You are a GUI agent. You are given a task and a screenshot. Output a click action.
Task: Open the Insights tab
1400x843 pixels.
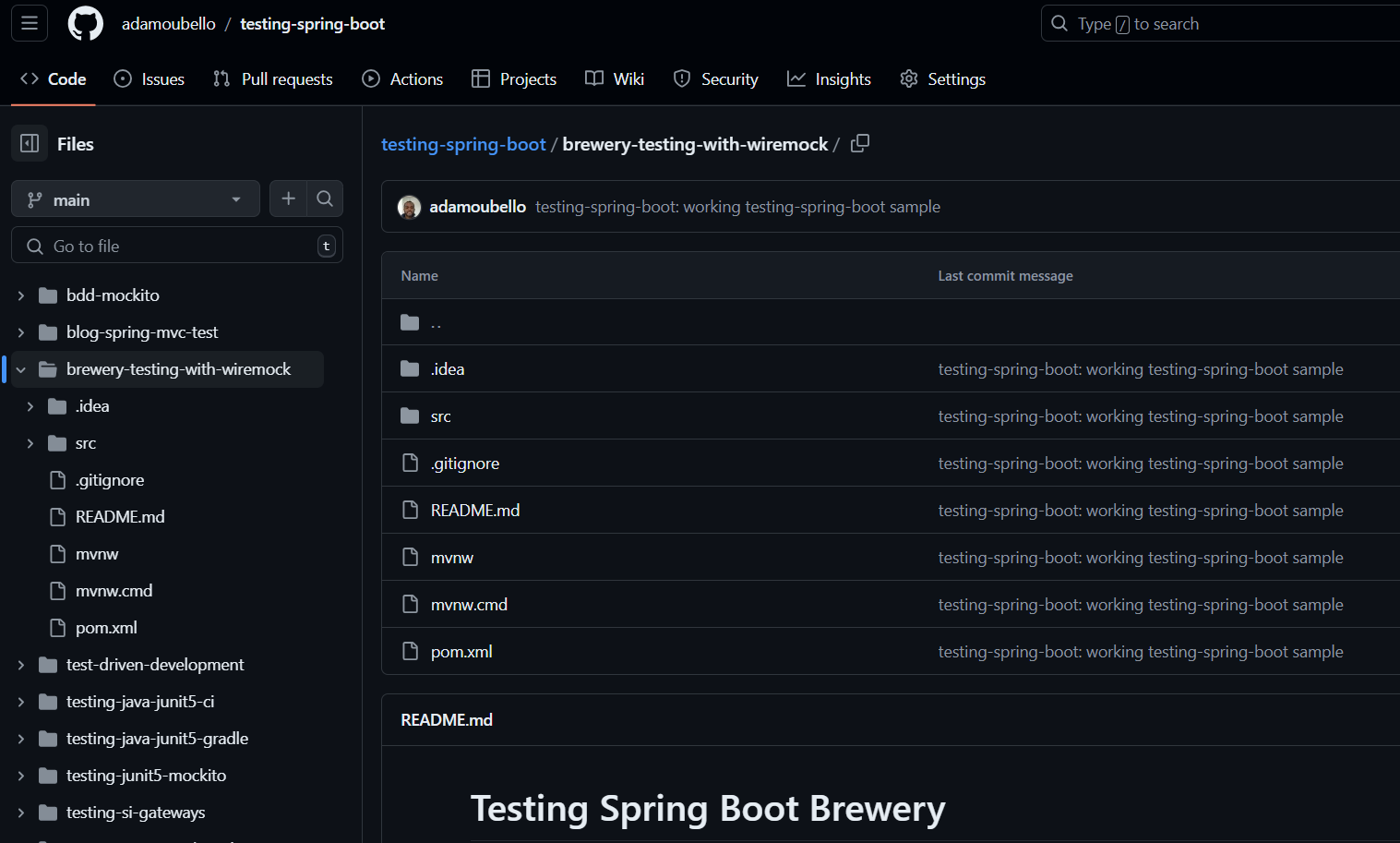click(x=829, y=78)
